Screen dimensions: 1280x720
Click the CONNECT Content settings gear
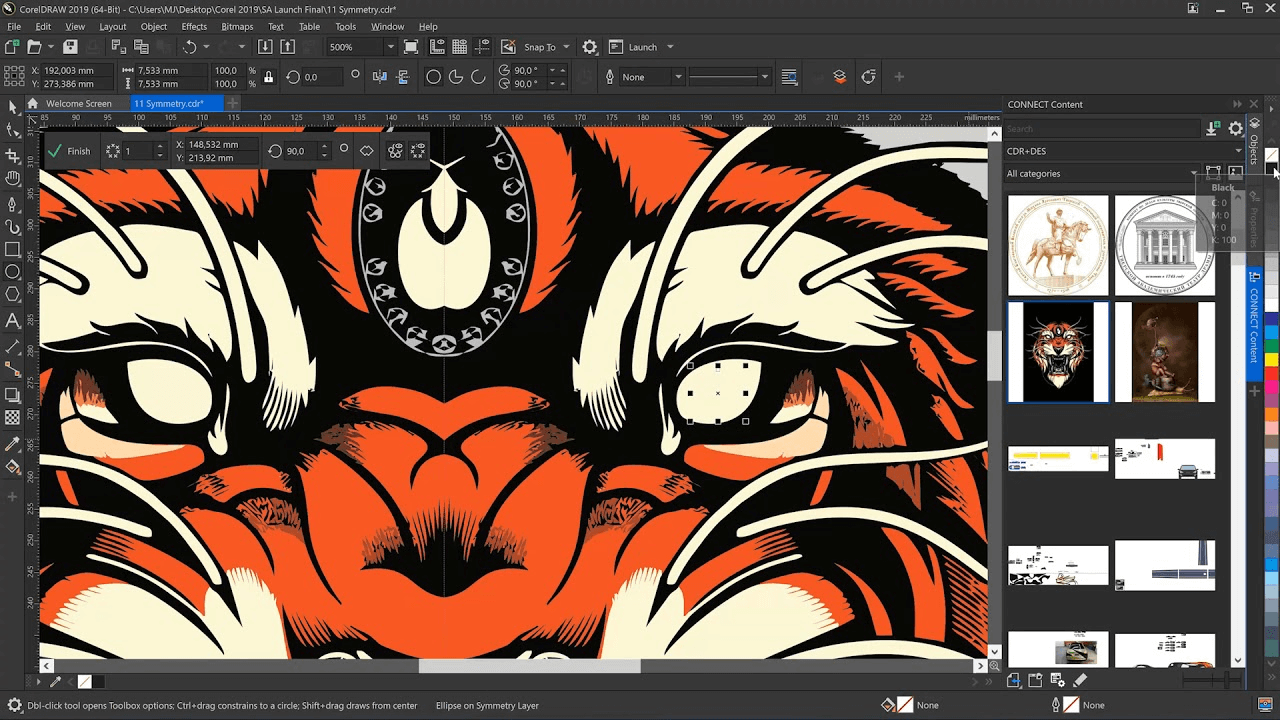pos(1236,129)
